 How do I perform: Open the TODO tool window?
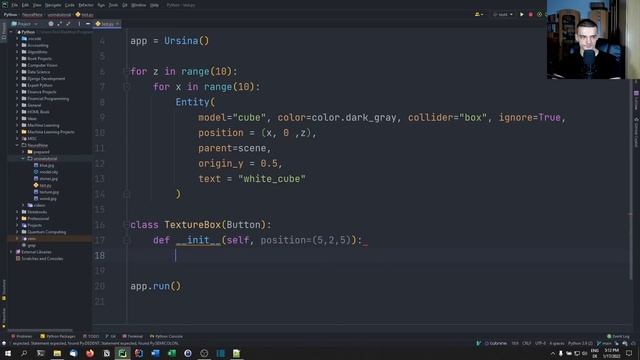click(91, 336)
